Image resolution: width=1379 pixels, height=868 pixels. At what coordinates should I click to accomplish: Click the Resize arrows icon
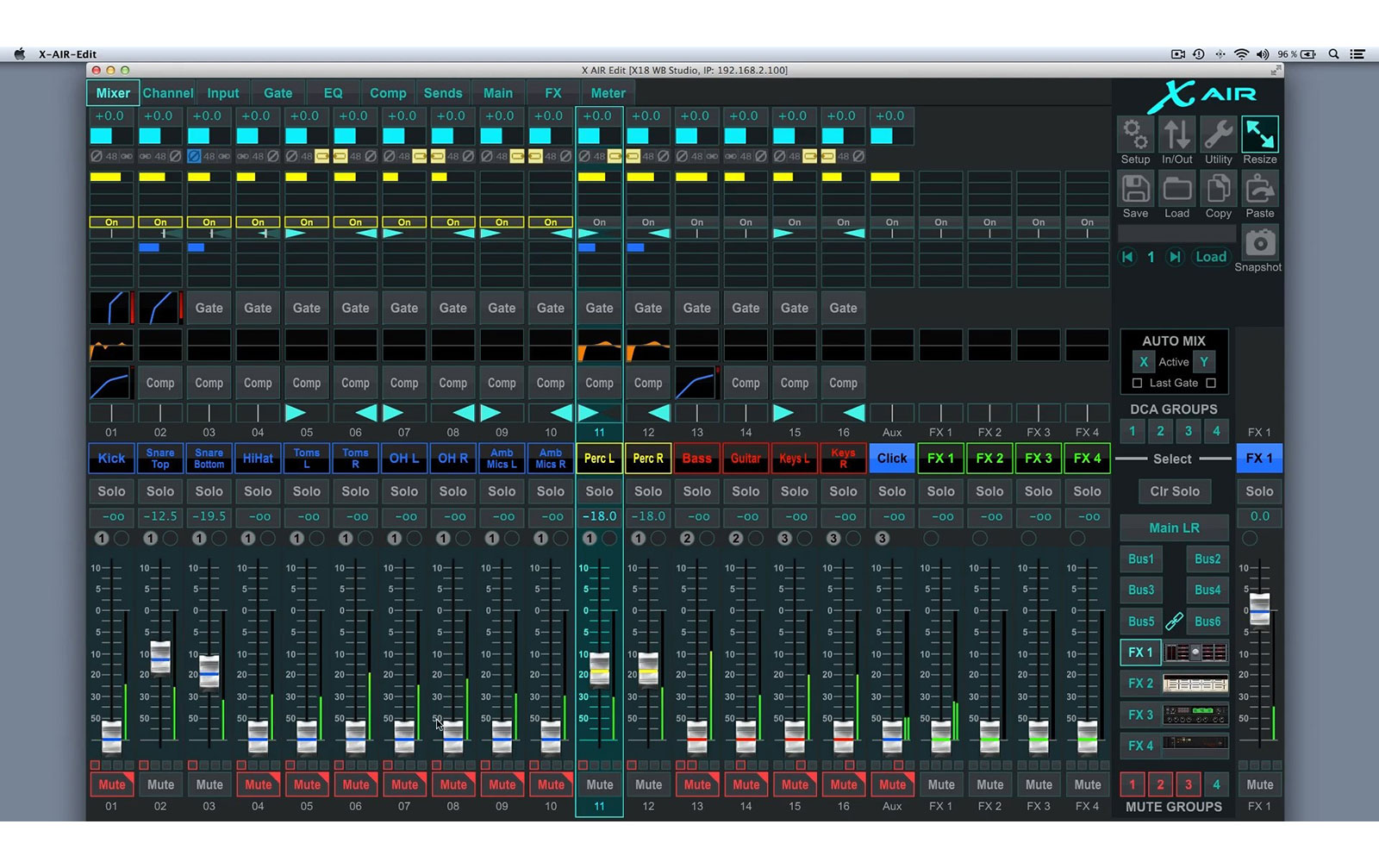coord(1259,135)
